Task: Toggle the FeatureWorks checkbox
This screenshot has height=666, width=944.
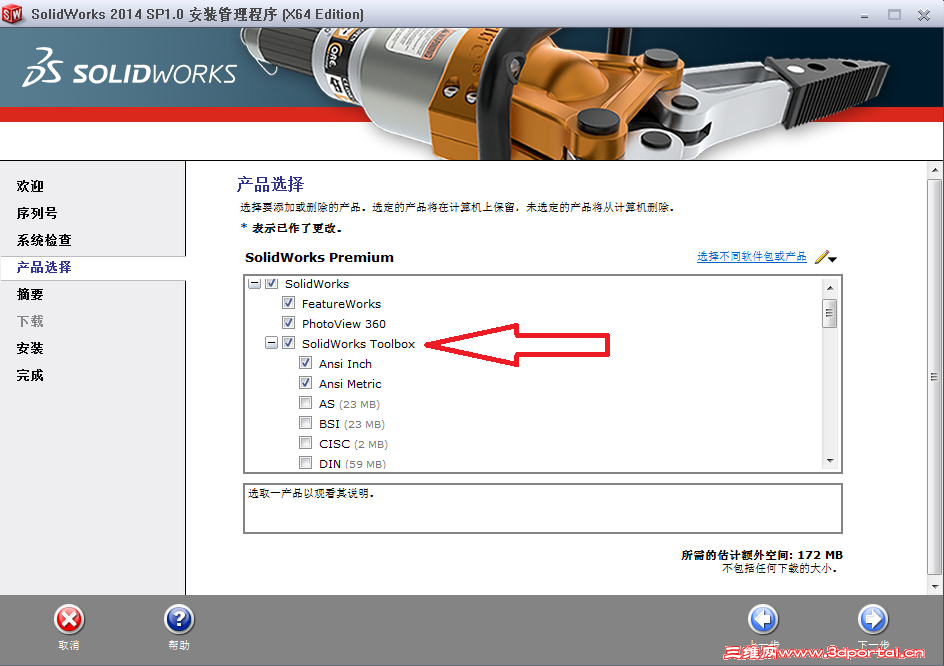Action: coord(288,303)
